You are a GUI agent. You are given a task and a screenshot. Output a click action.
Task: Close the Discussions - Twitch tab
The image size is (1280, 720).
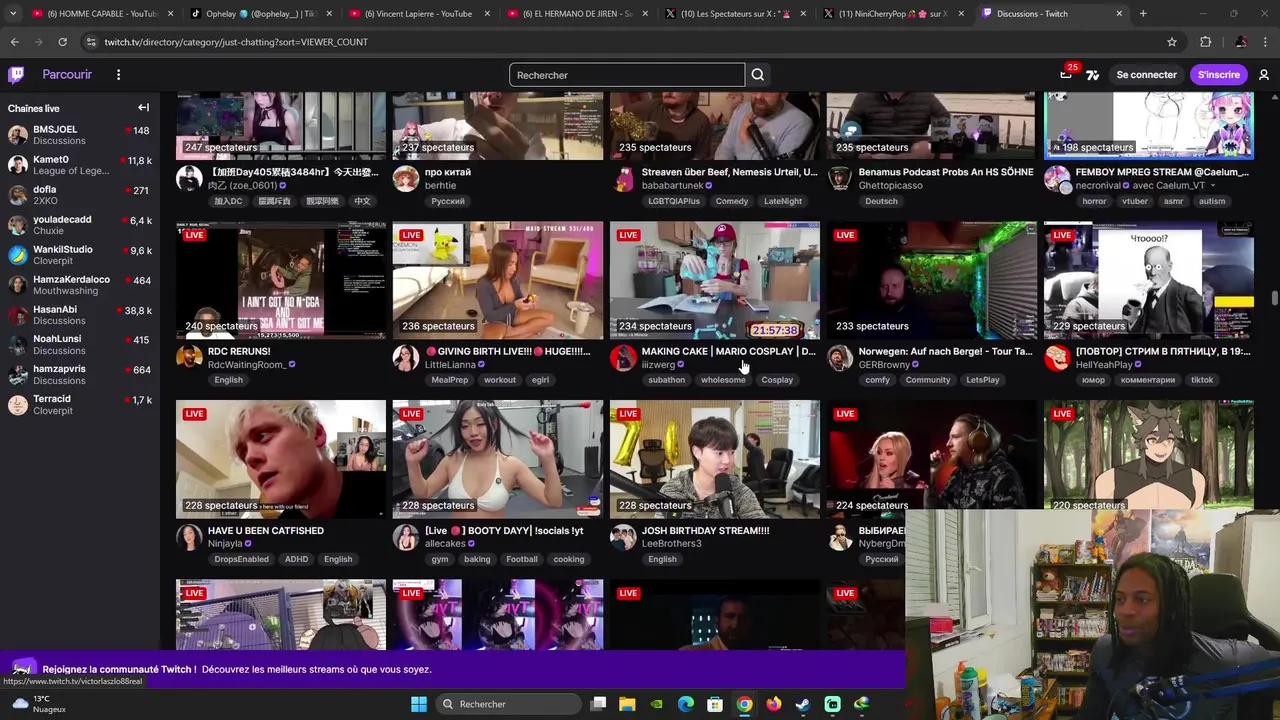click(1119, 14)
